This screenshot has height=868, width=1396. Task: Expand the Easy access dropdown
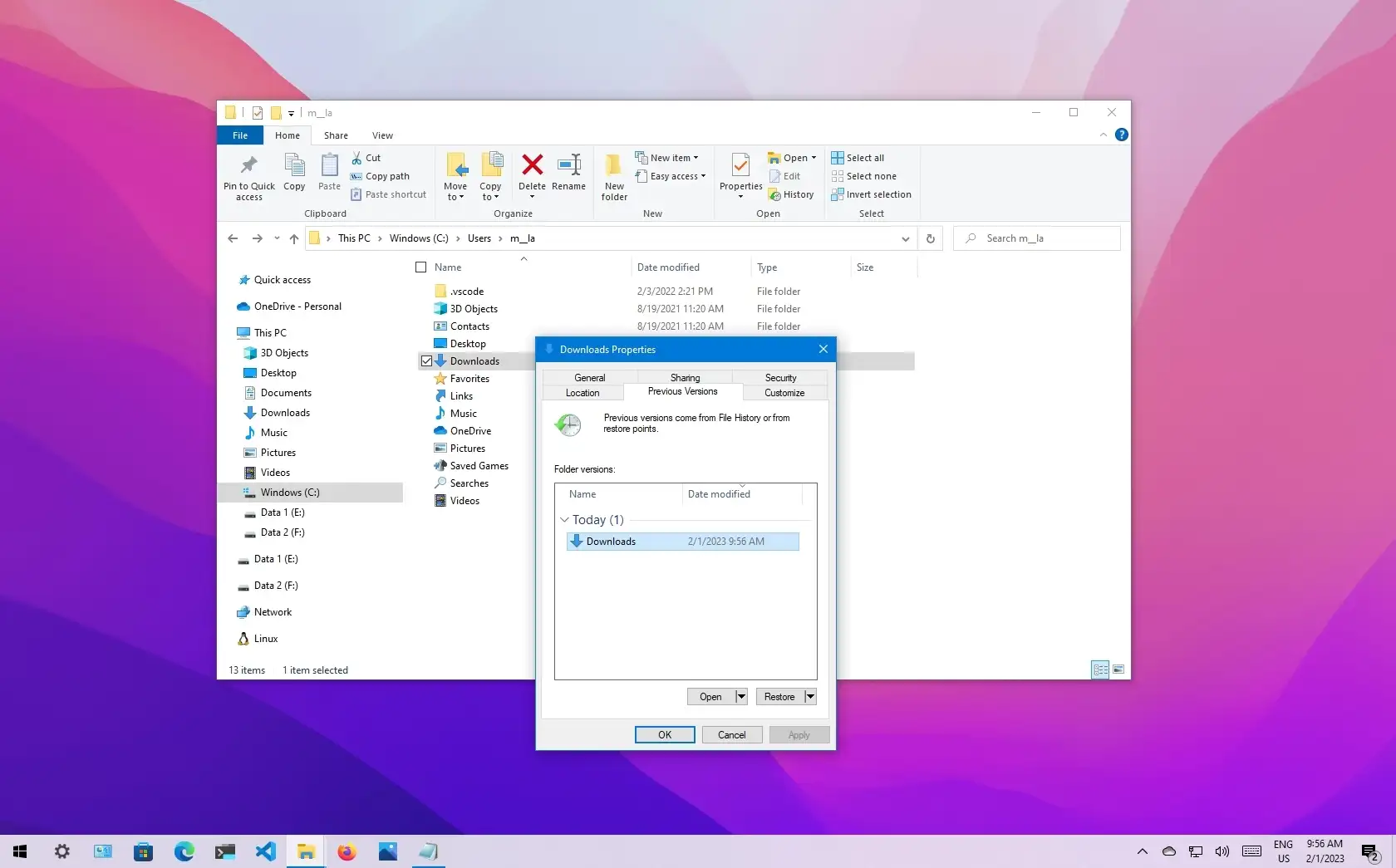[670, 176]
